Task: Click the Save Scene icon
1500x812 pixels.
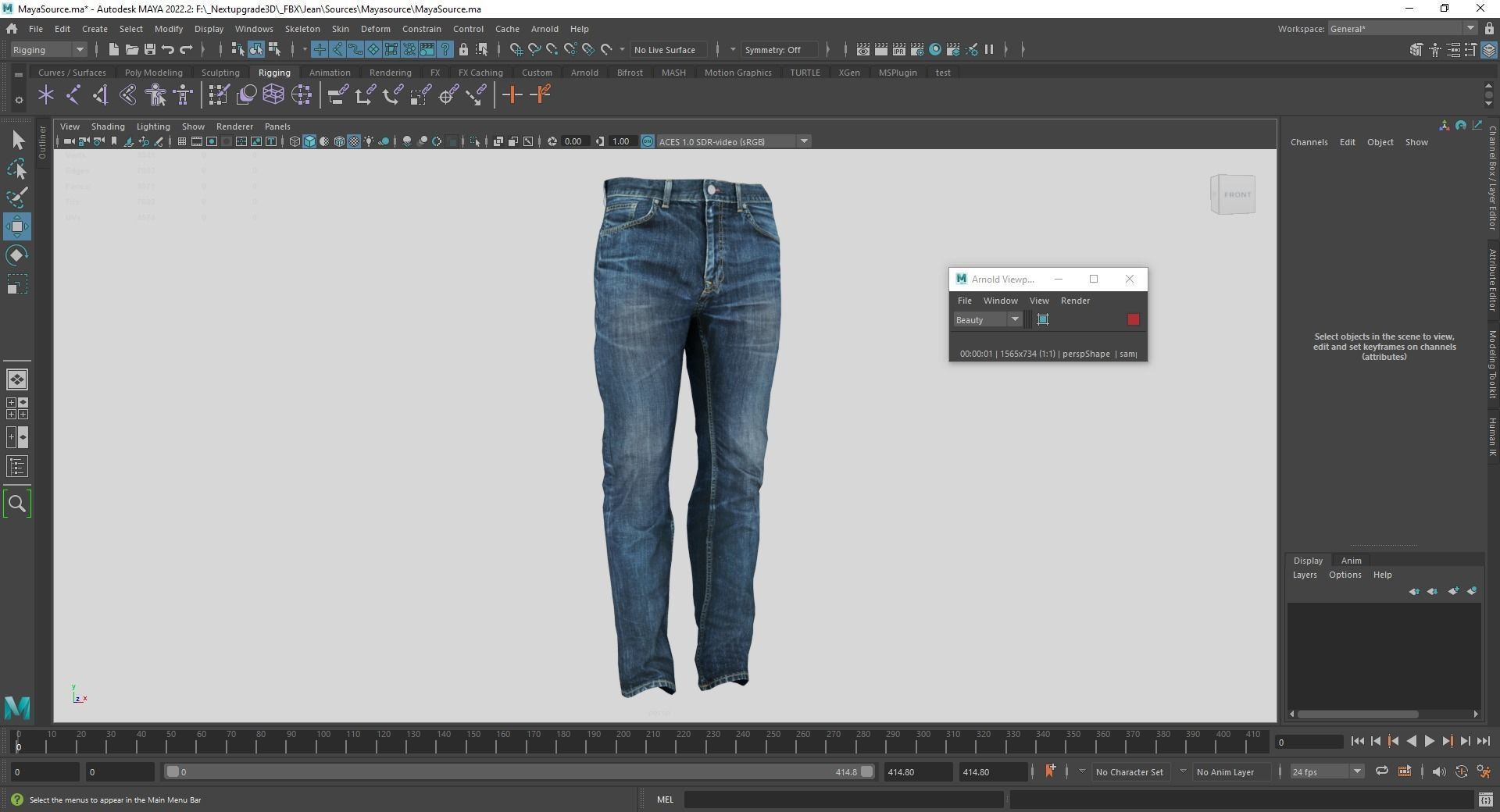Action: point(150,49)
